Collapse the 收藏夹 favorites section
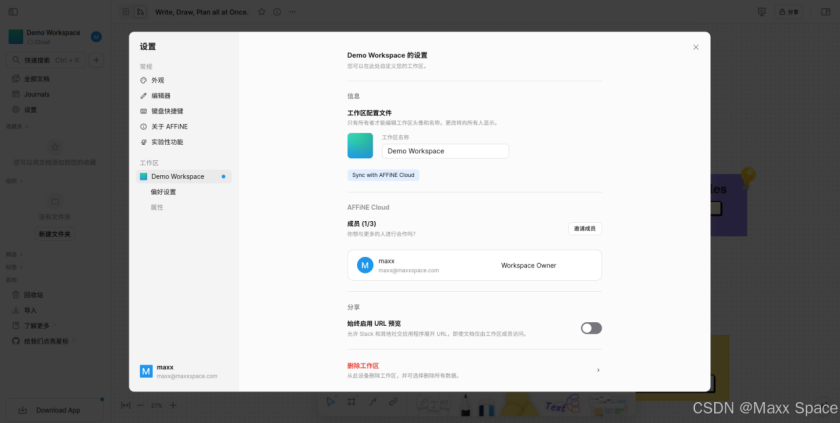Viewport: 840px width, 423px height. pos(17,126)
